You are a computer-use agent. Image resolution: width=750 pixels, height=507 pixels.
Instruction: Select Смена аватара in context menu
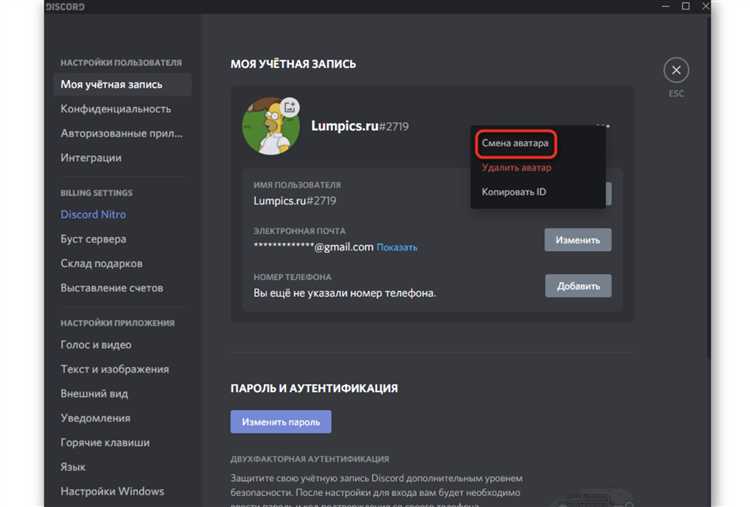[515, 143]
